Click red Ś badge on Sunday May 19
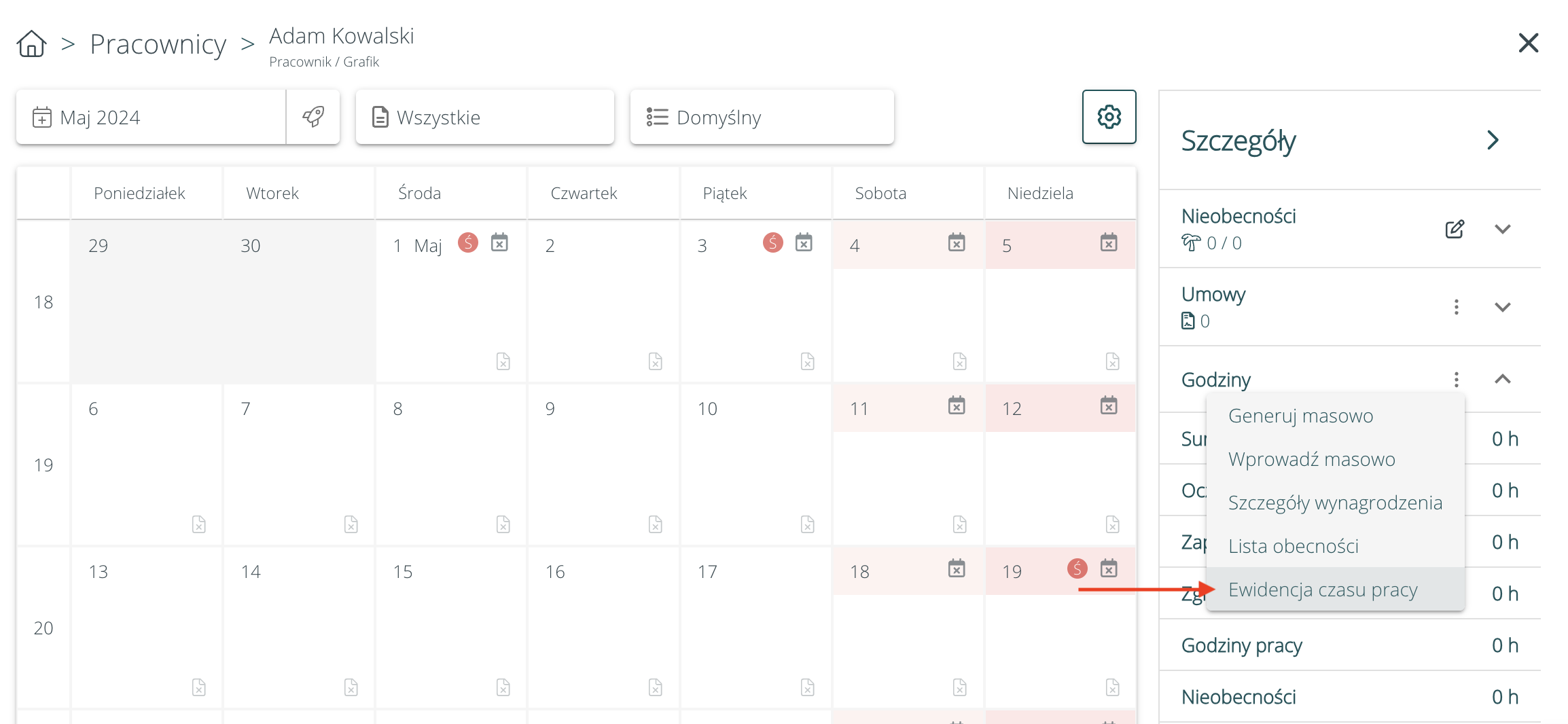This screenshot has width=1568, height=724. tap(1077, 568)
